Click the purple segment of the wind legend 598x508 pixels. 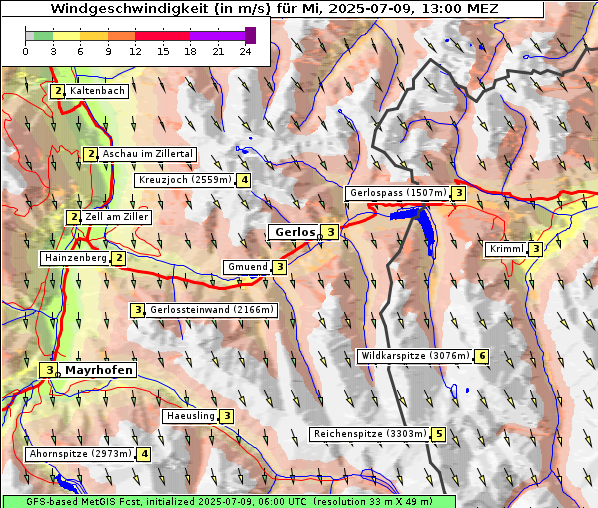pos(217,36)
